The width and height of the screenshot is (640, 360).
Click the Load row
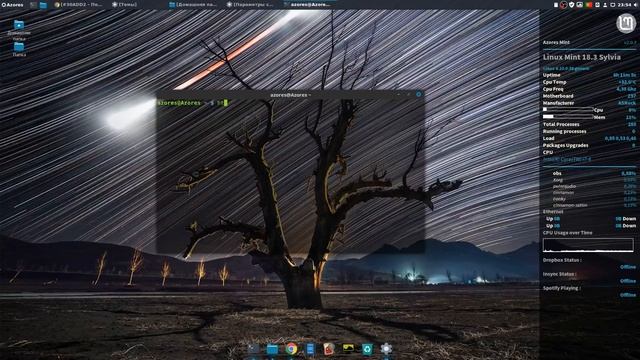pos(589,138)
